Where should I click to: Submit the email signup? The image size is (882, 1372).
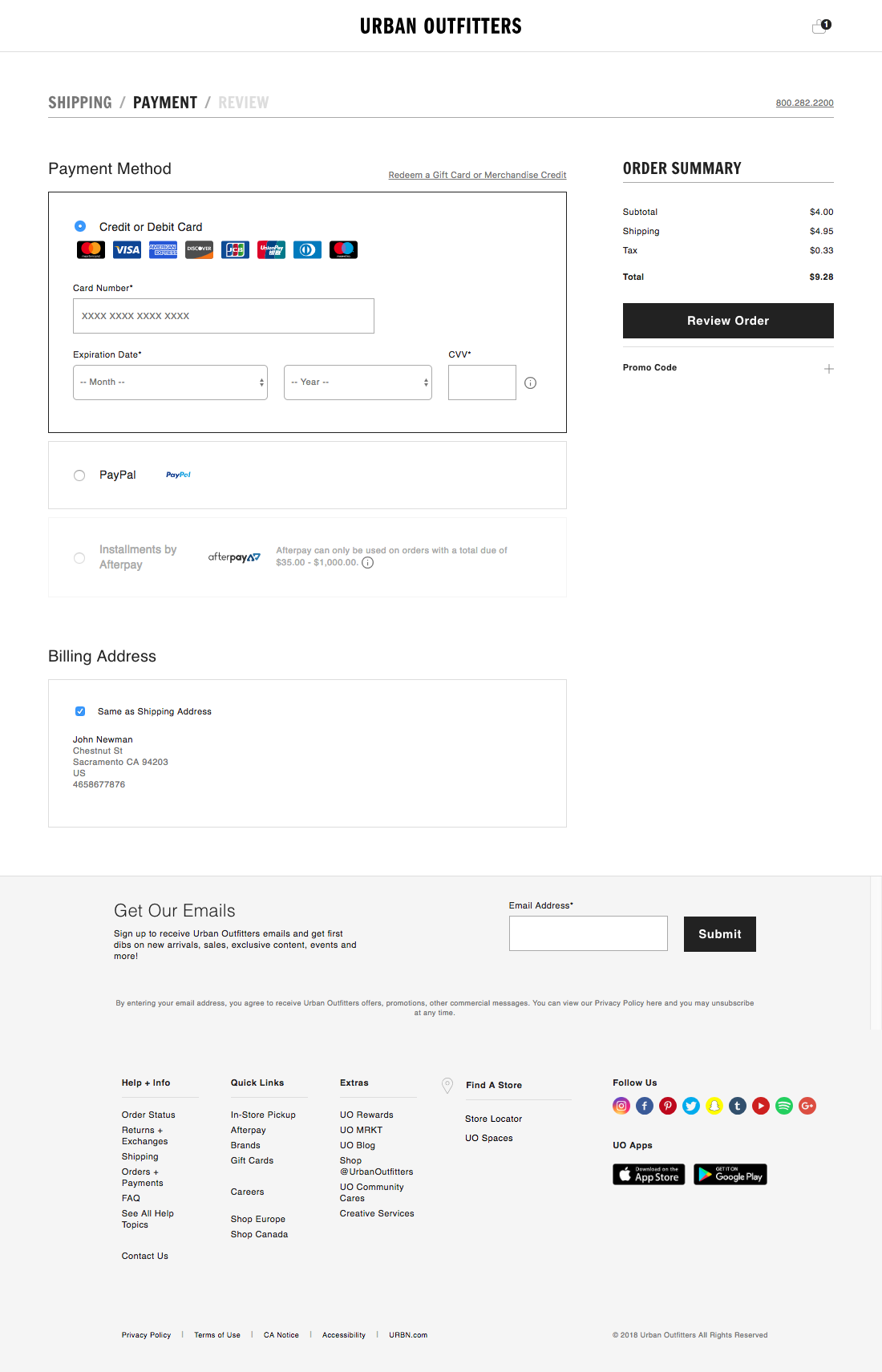(x=720, y=934)
